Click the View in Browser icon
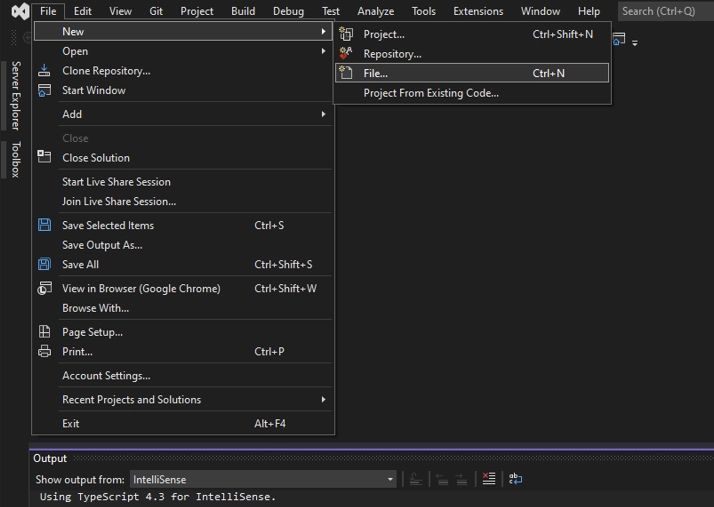Screen dimensions: 714x507 (44, 288)
